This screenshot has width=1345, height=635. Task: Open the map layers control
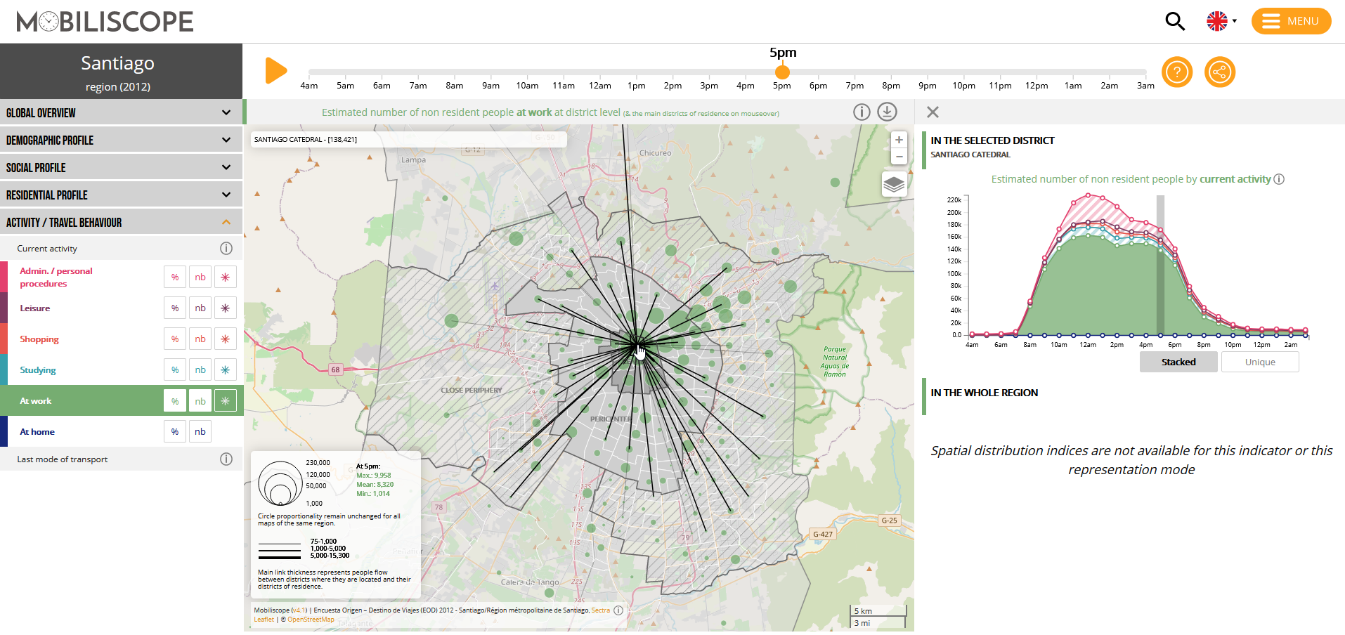coord(894,184)
